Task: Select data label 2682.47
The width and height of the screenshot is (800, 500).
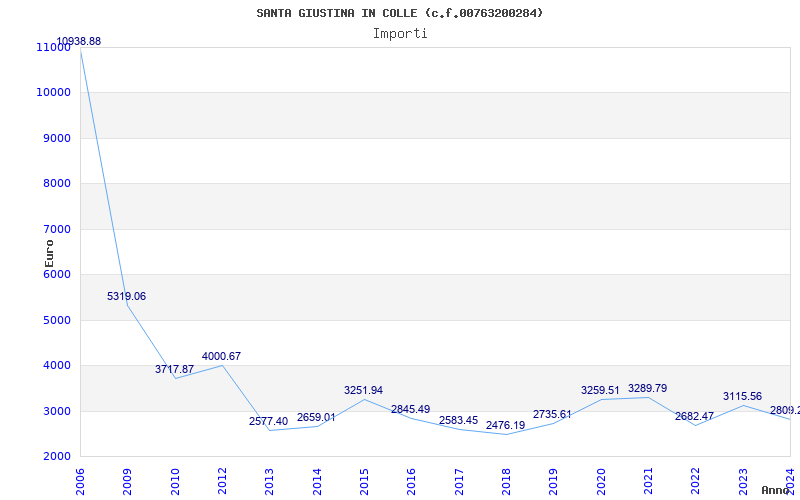Action: [694, 416]
